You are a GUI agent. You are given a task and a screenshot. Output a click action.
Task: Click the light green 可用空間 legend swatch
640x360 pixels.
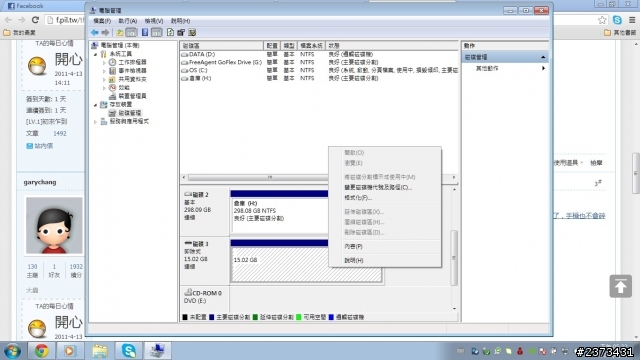point(299,317)
